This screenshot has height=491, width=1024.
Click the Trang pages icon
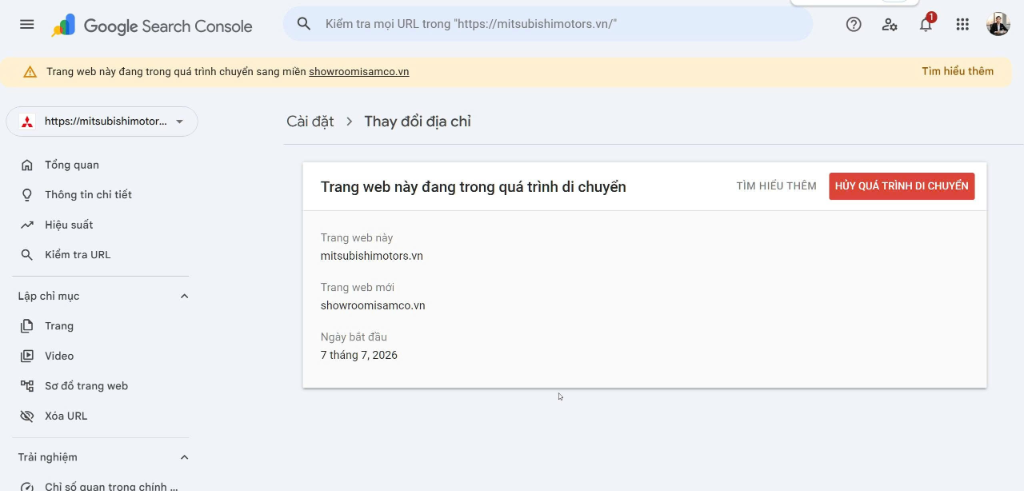click(27, 326)
